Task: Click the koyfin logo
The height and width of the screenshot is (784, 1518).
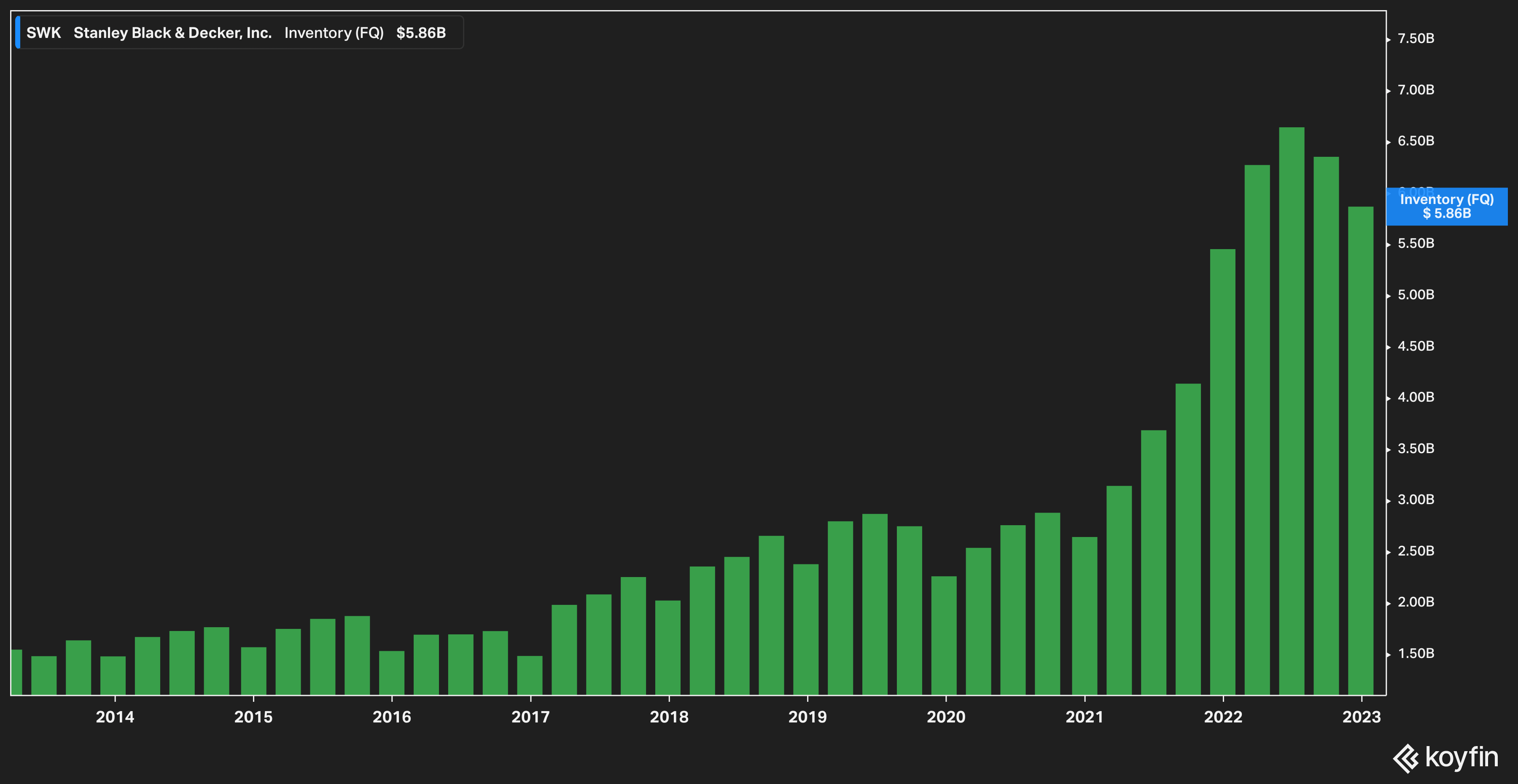Action: (x=1445, y=757)
